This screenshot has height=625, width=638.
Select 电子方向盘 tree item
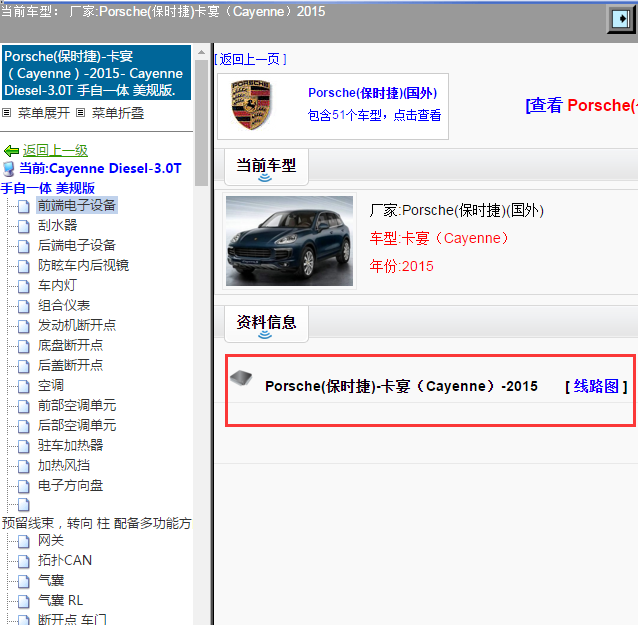coord(70,485)
